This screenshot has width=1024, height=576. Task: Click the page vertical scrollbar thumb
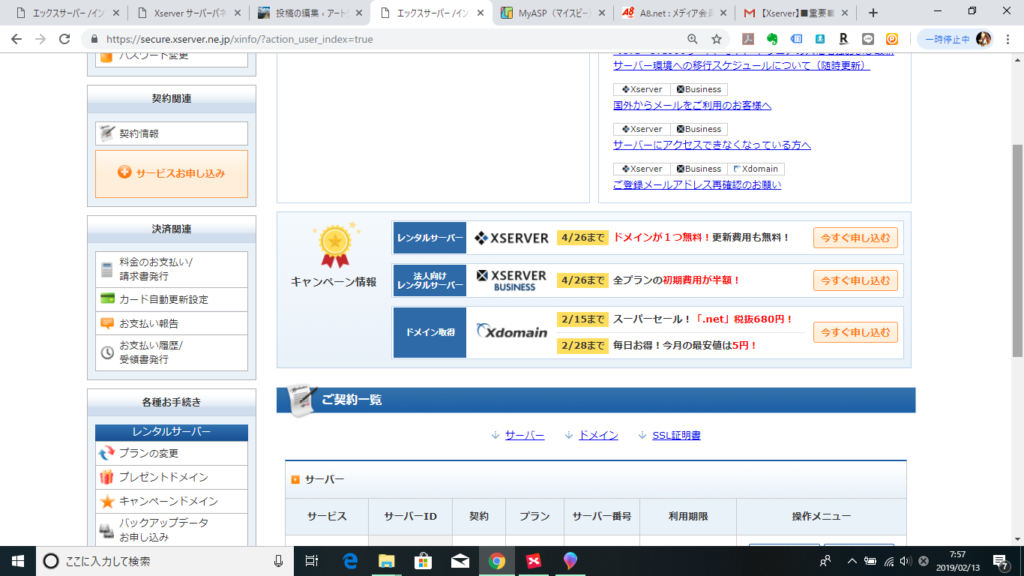point(1017,250)
